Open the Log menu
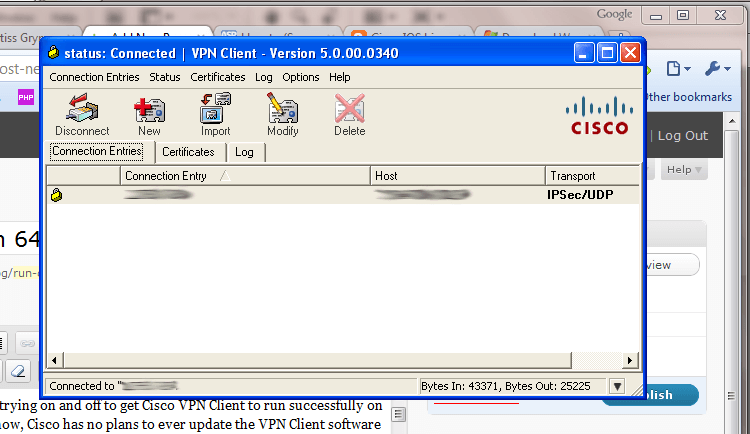The height and width of the screenshot is (434, 750). [264, 77]
